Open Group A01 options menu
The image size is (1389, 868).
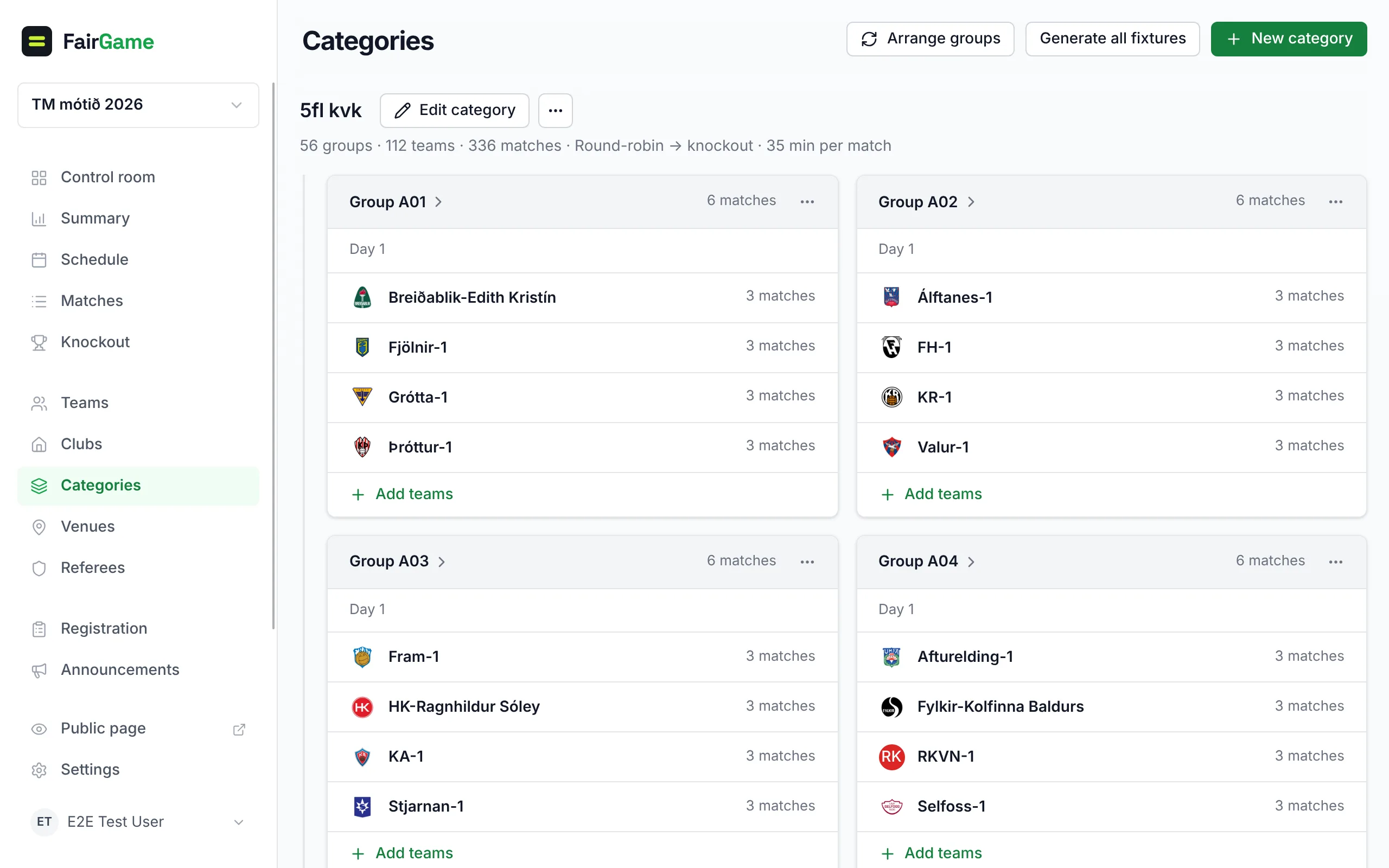(x=807, y=201)
